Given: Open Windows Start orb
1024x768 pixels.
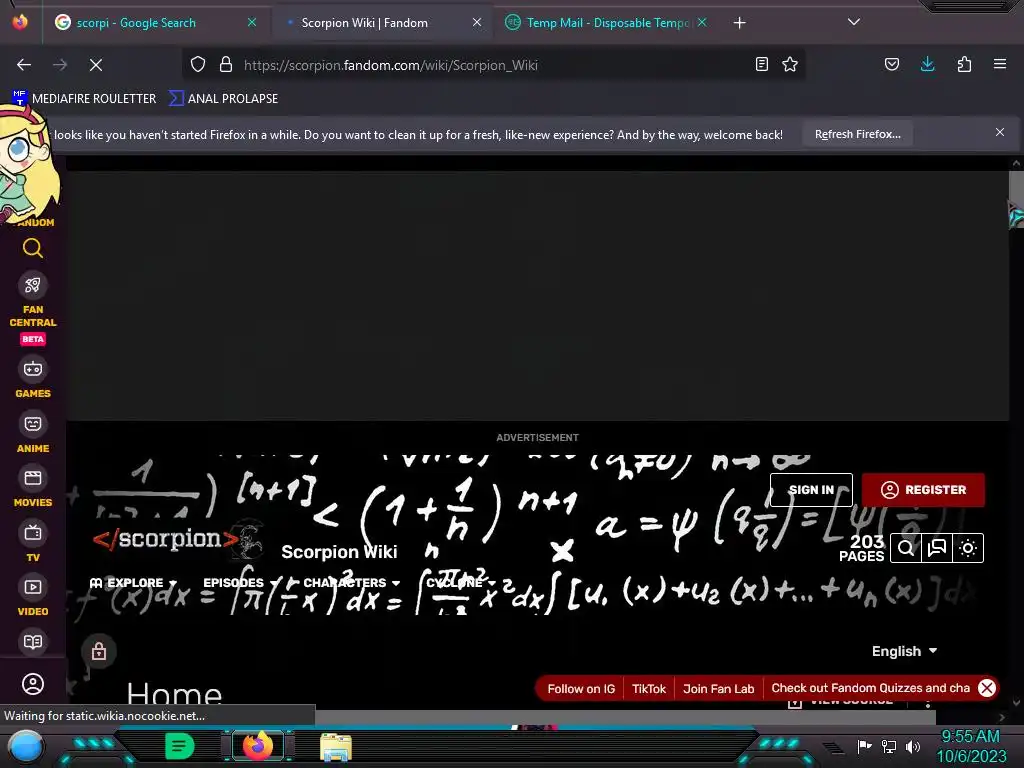Looking at the screenshot, I should [x=26, y=747].
